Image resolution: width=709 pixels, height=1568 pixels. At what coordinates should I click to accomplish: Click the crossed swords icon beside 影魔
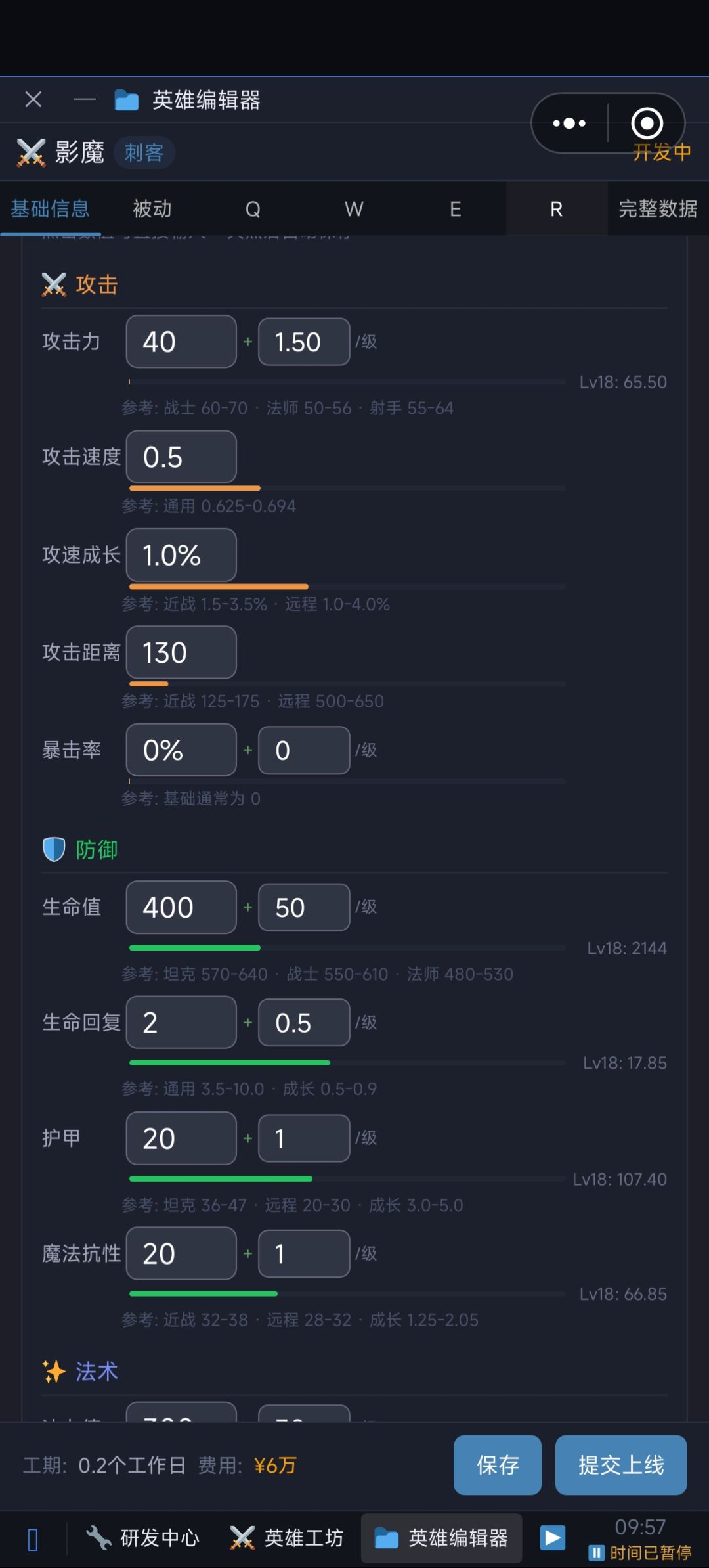click(x=31, y=152)
